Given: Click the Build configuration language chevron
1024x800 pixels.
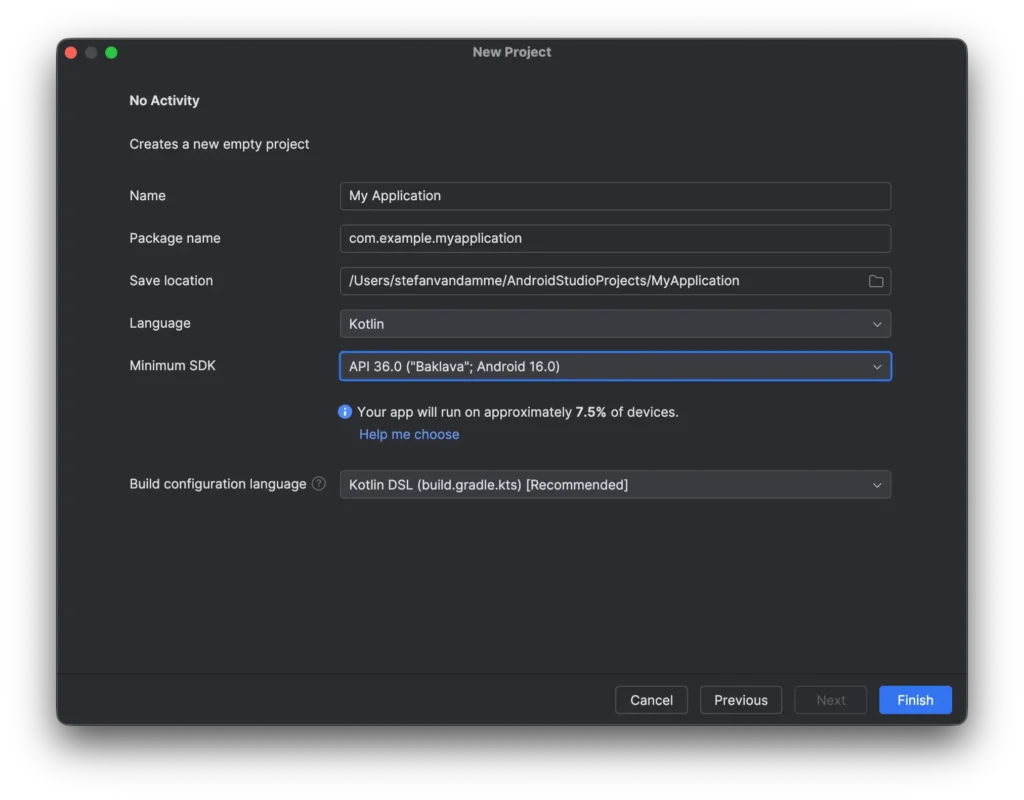Looking at the screenshot, I should (x=878, y=484).
